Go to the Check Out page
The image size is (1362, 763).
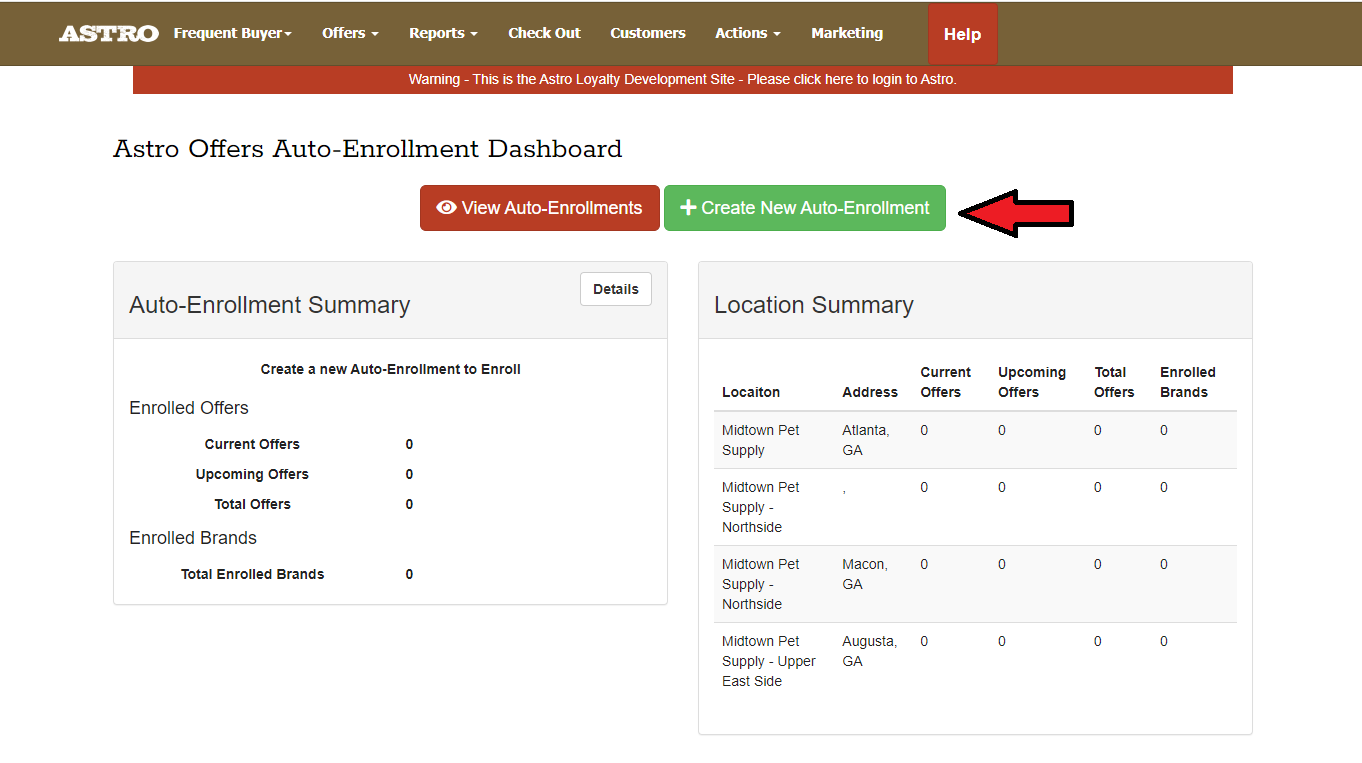tap(544, 33)
